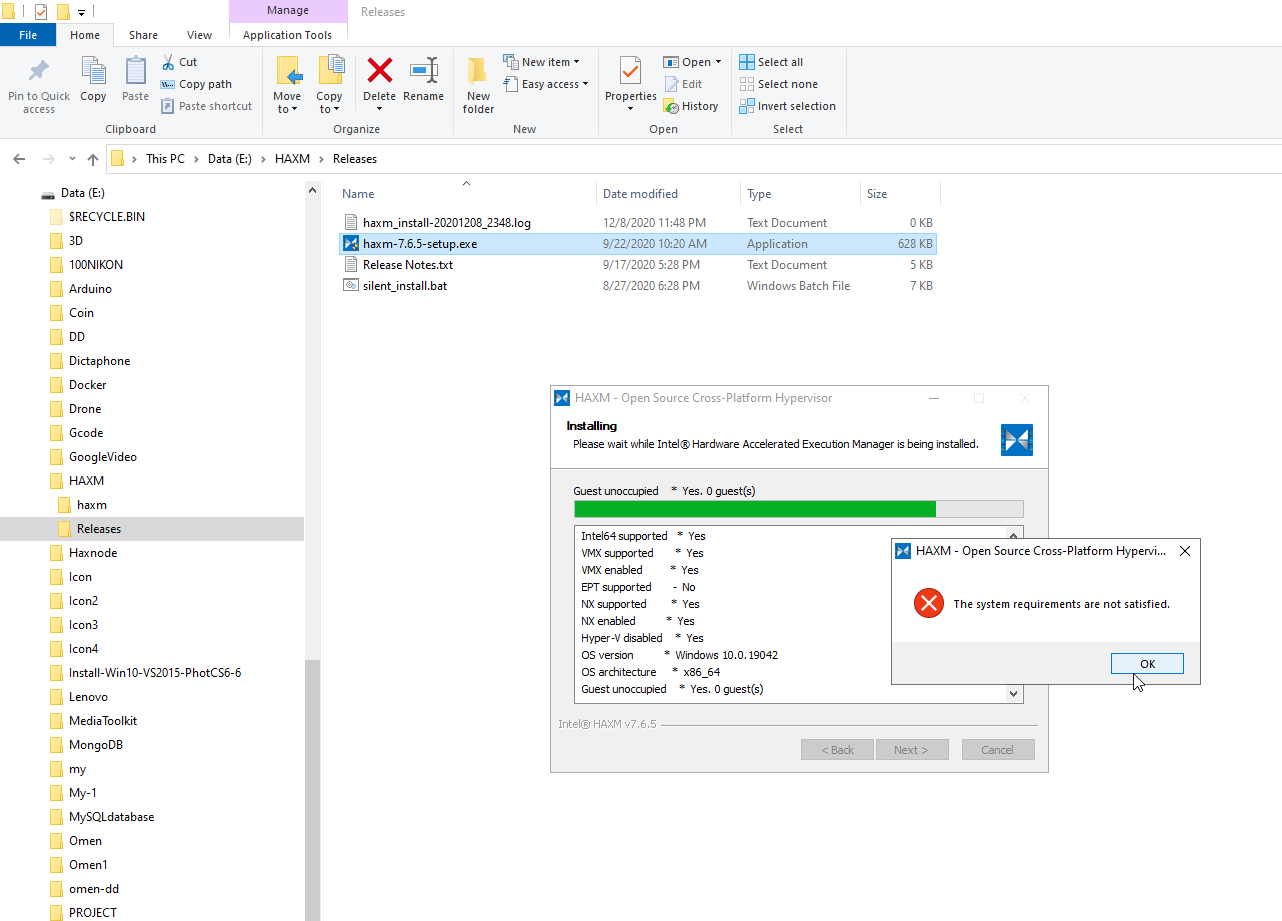Go up one folder level

pyautogui.click(x=93, y=159)
